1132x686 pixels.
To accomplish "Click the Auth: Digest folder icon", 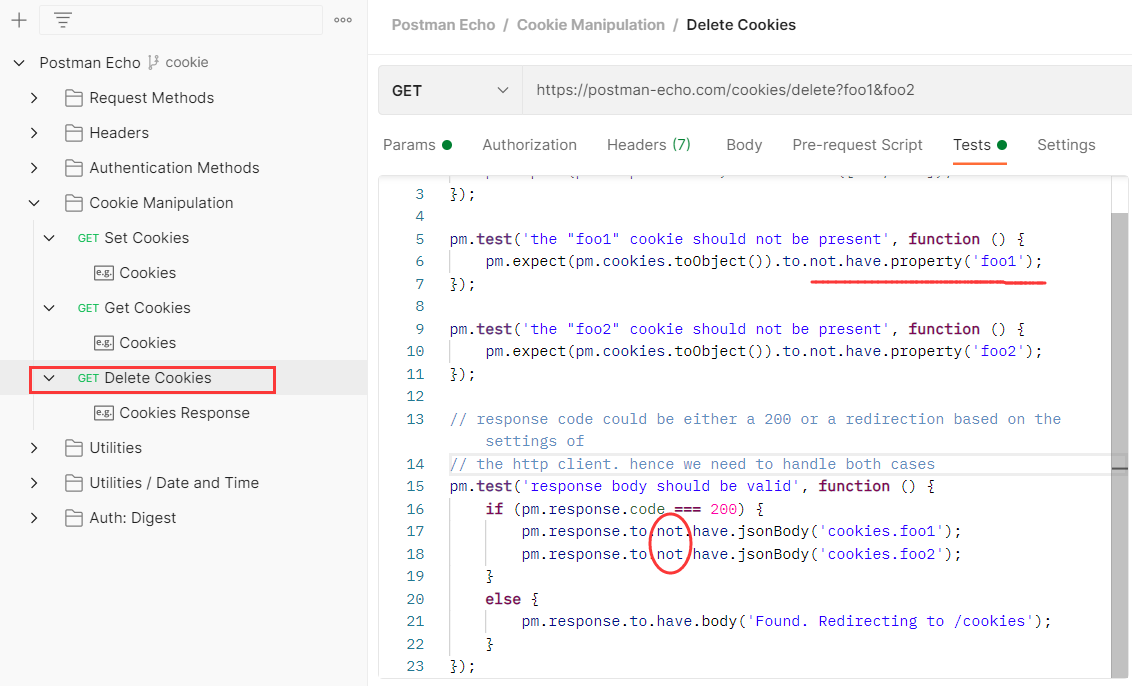I will coord(73,518).
